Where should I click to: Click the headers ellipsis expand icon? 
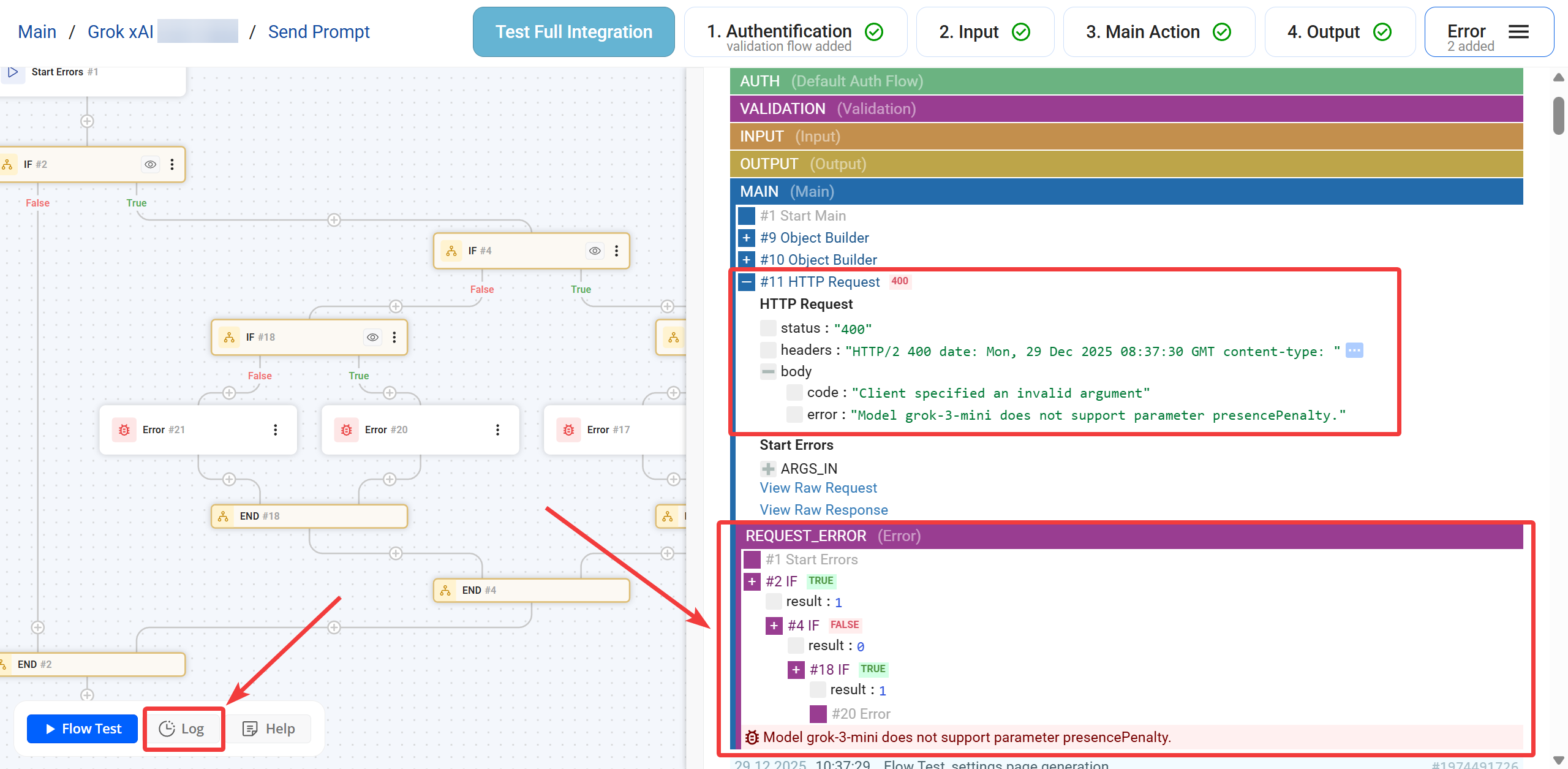(1354, 350)
